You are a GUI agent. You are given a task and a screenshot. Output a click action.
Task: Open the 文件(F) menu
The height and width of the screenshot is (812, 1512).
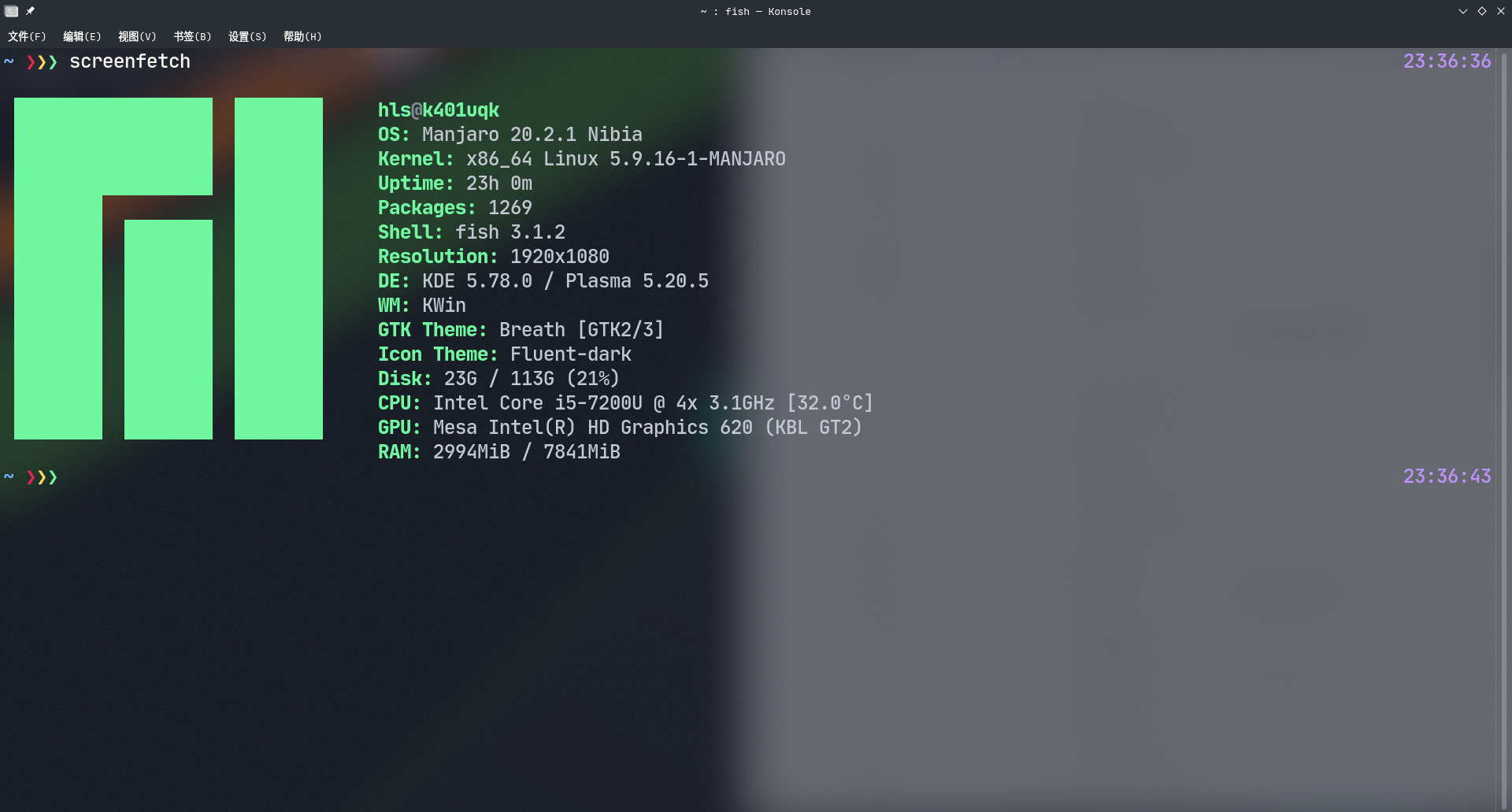(x=27, y=36)
